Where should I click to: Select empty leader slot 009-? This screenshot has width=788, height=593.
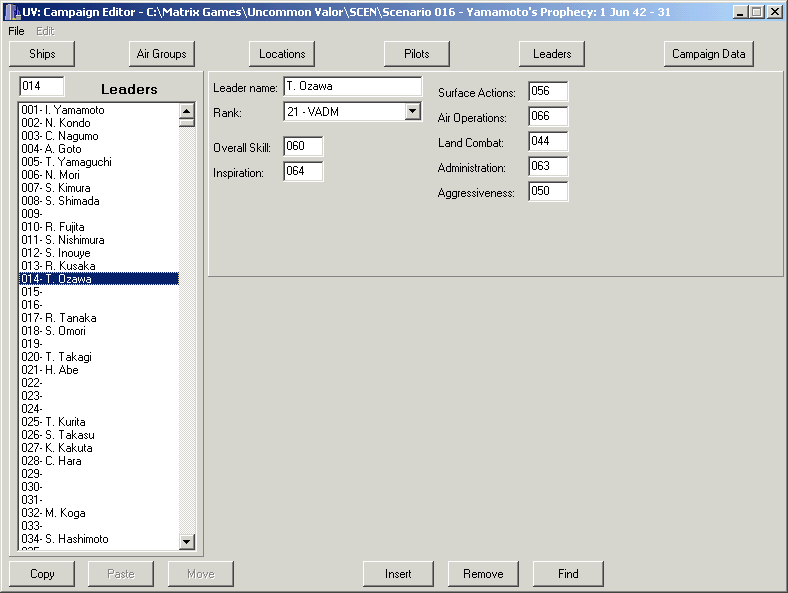pyautogui.click(x=98, y=214)
